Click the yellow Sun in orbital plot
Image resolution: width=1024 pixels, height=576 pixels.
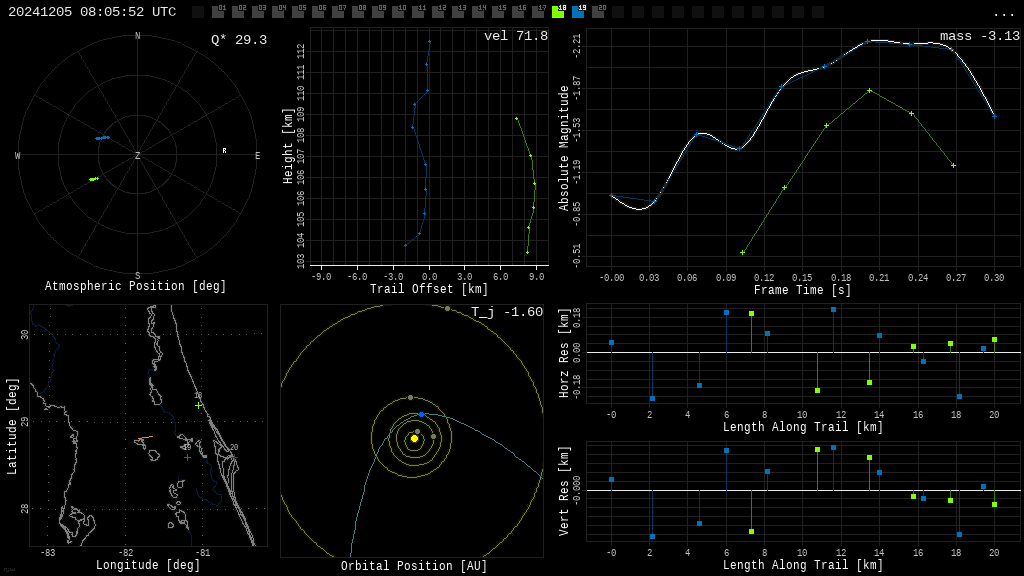[x=414, y=439]
